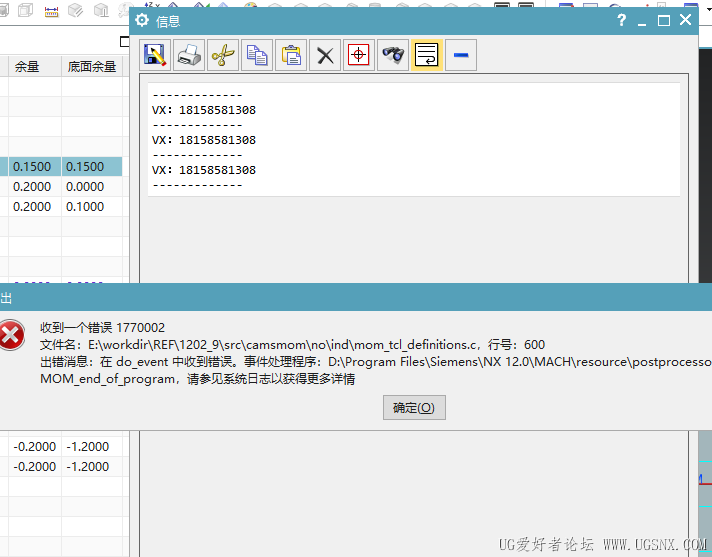Select the highlighted 0.1500 余量 cell
This screenshot has width=712, height=557.
35,167
